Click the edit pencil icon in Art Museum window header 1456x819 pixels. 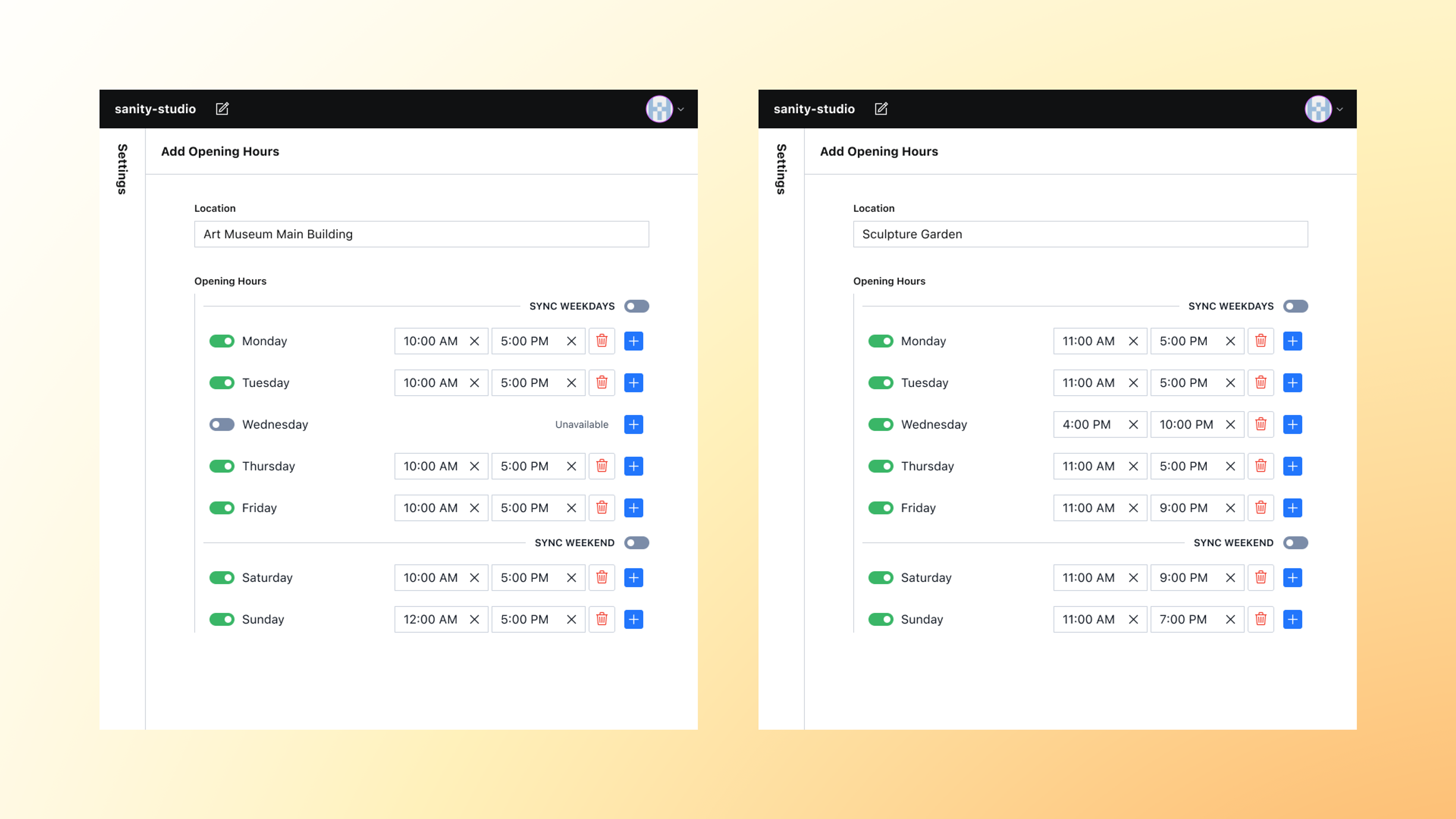tap(222, 108)
